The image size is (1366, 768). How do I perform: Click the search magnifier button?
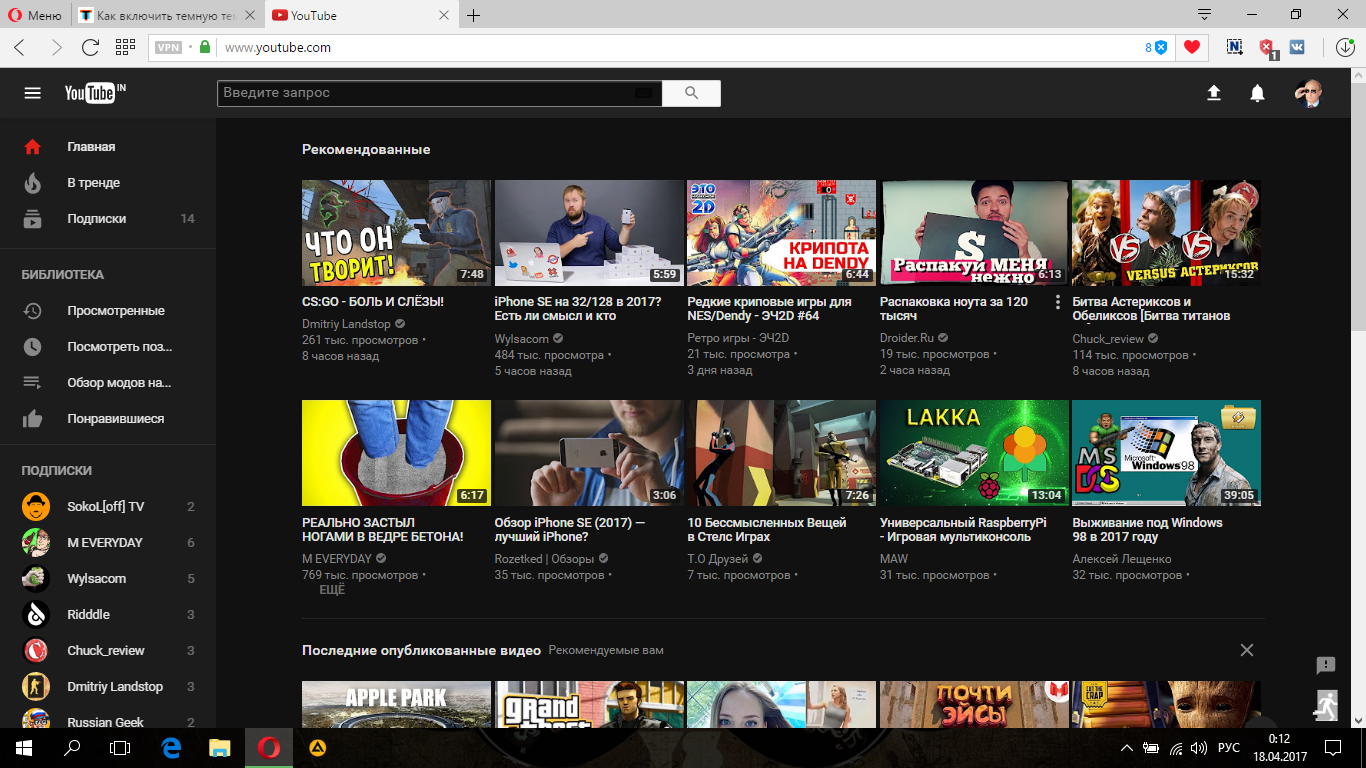click(x=691, y=93)
